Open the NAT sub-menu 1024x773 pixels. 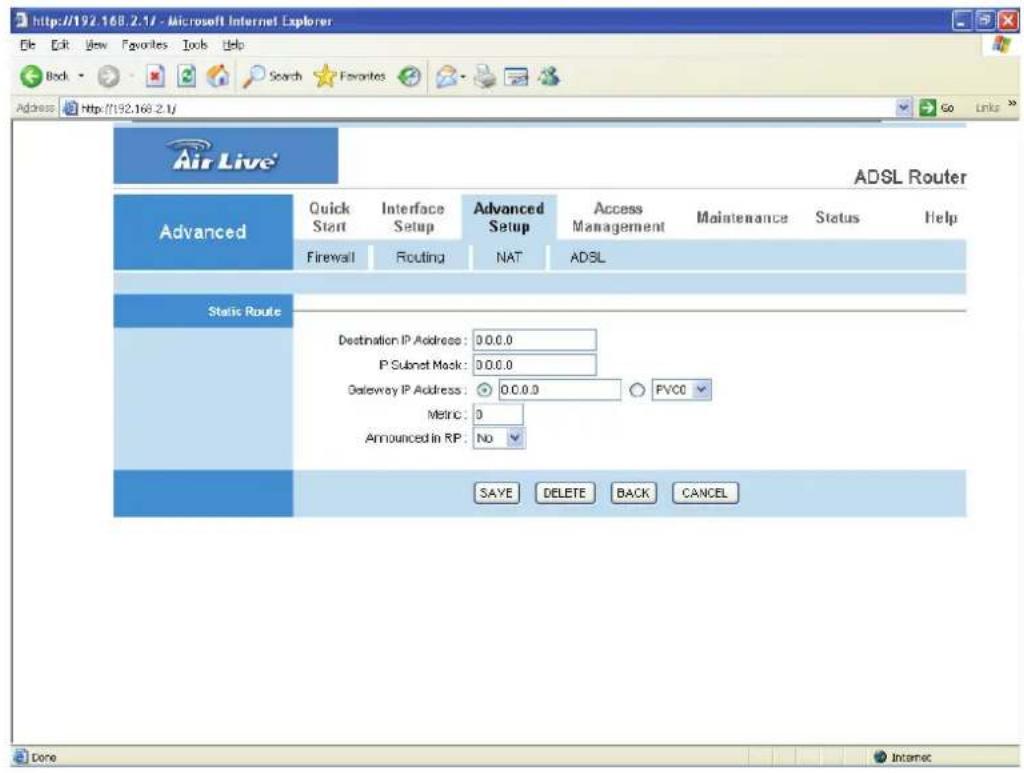(509, 257)
